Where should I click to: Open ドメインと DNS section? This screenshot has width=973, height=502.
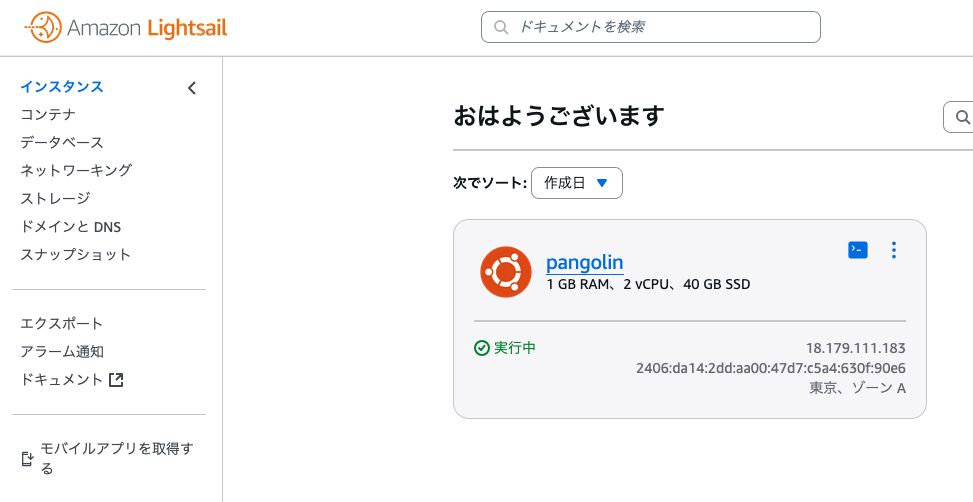tap(70, 227)
